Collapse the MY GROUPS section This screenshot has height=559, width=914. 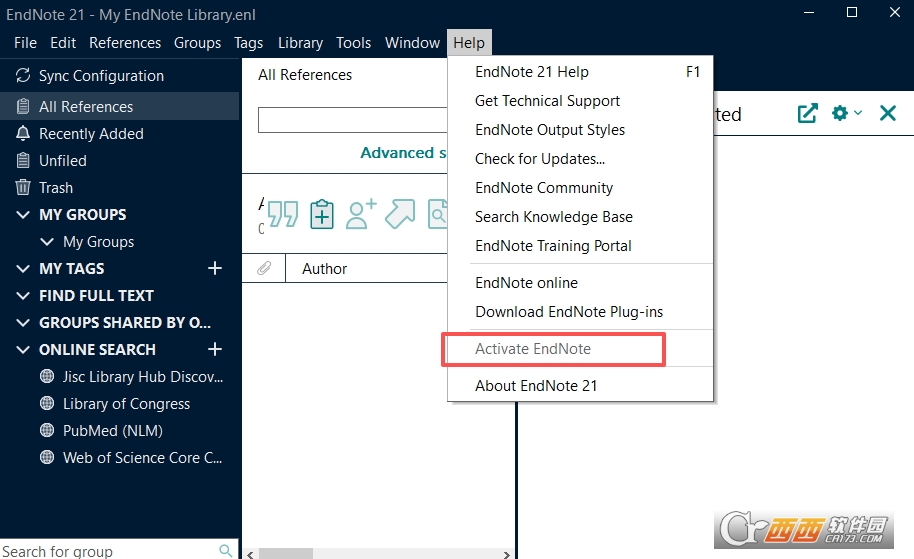[x=23, y=215]
